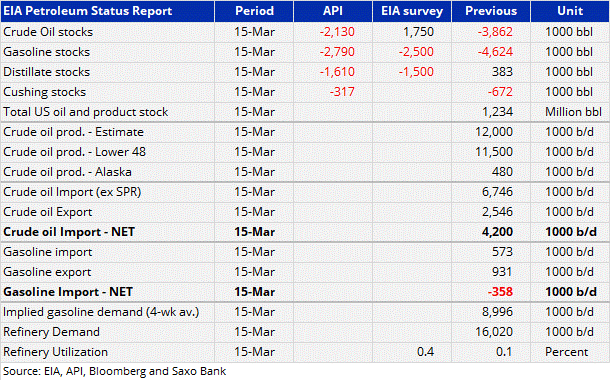This screenshot has height=380, width=611.
Task: Click the 'Unit' column header
Action: (x=570, y=11)
